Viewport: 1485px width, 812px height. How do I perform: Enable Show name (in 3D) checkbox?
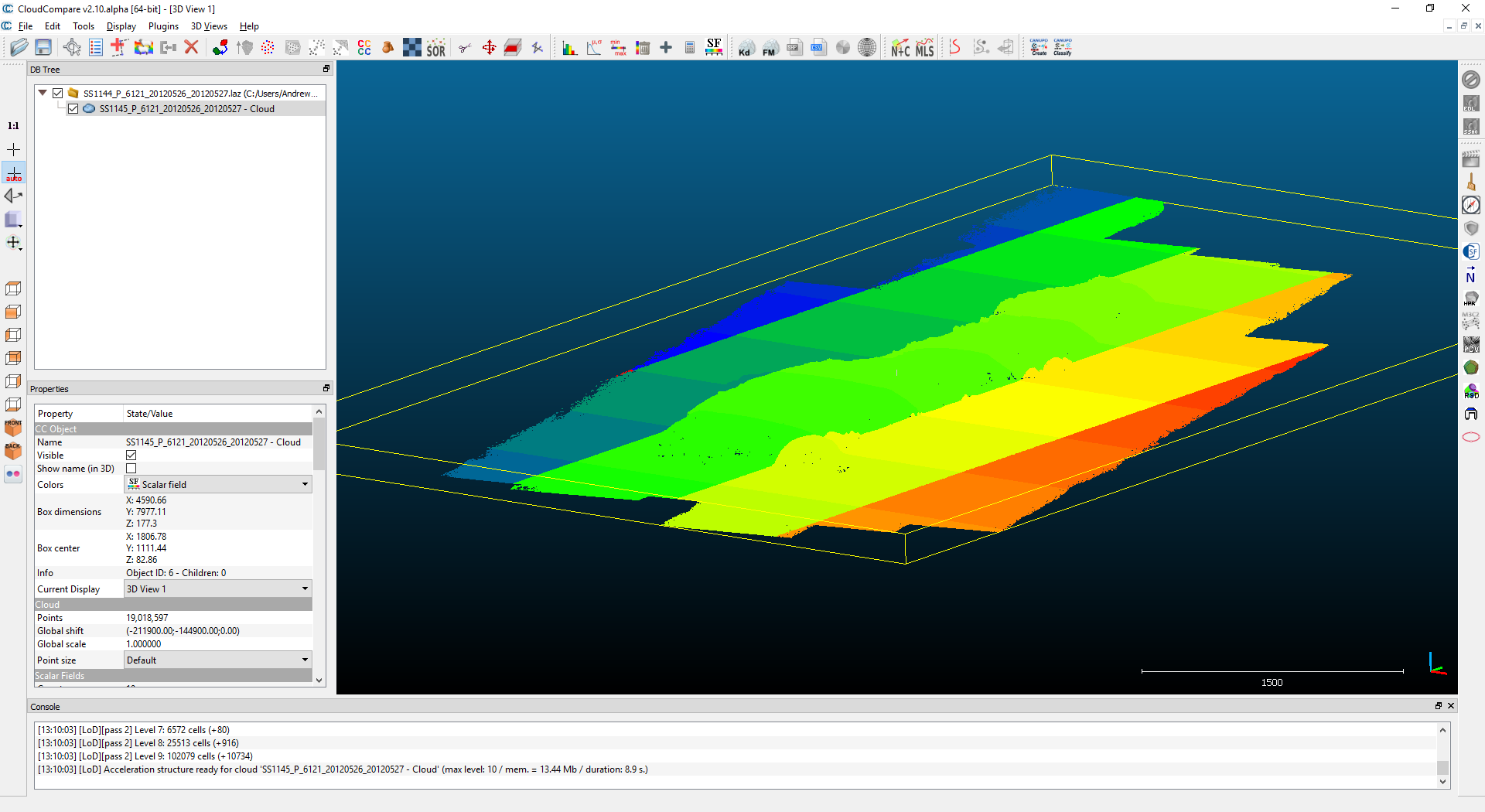131,468
